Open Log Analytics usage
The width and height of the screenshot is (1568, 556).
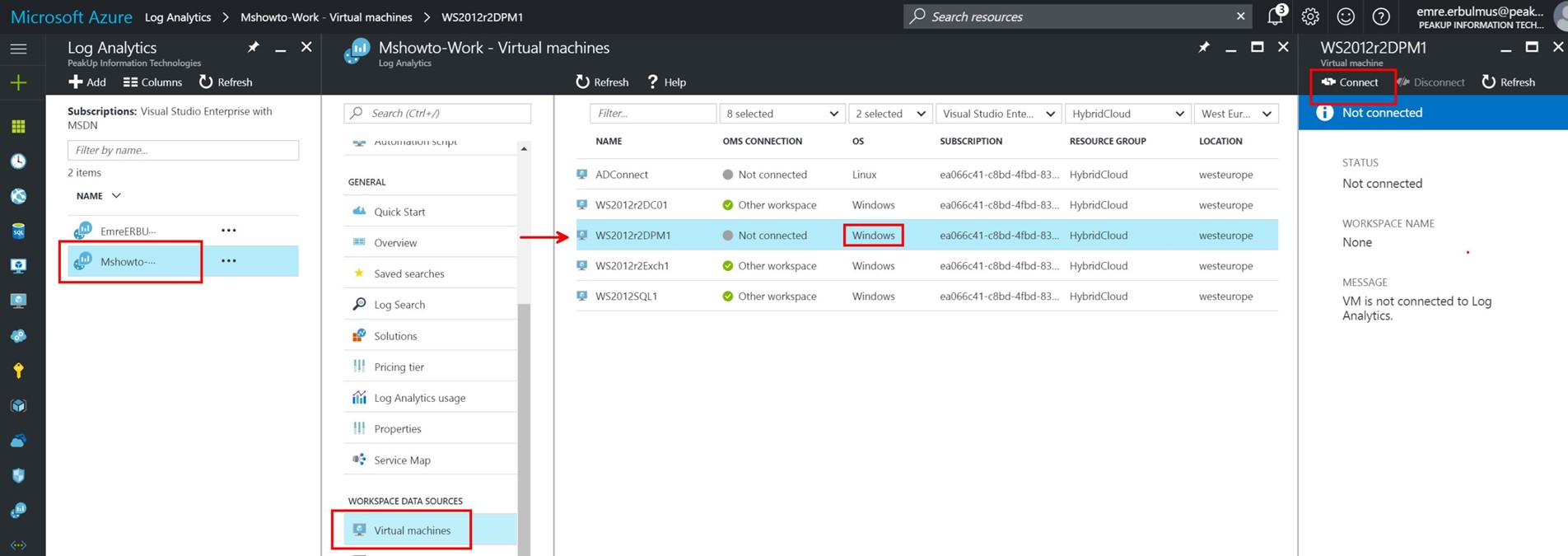pyautogui.click(x=430, y=398)
